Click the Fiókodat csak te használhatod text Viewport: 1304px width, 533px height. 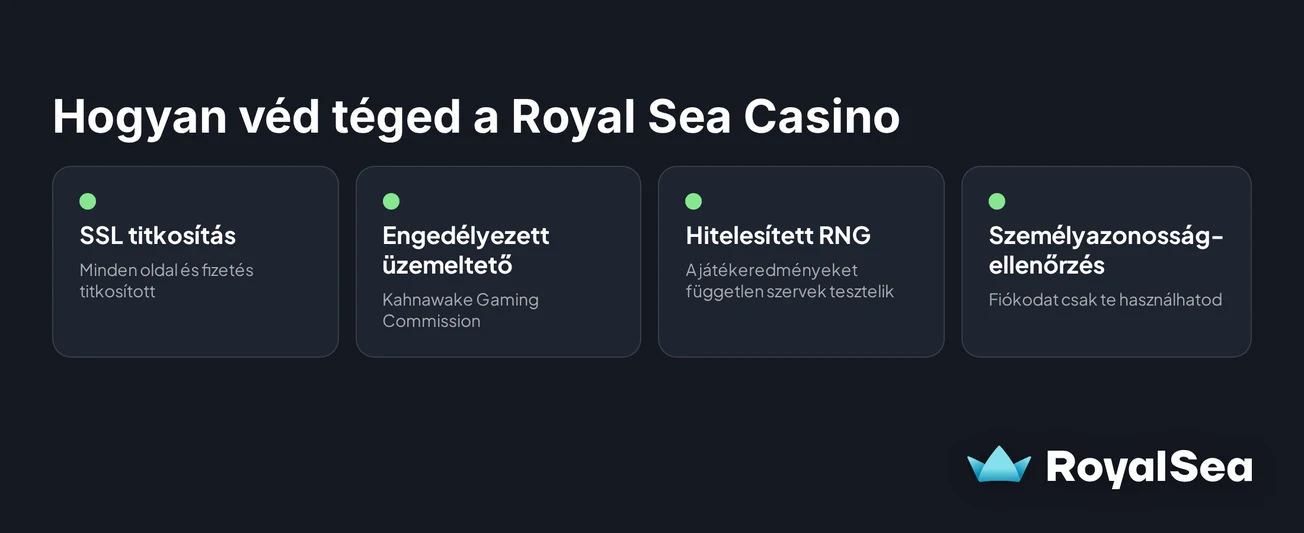click(1105, 300)
